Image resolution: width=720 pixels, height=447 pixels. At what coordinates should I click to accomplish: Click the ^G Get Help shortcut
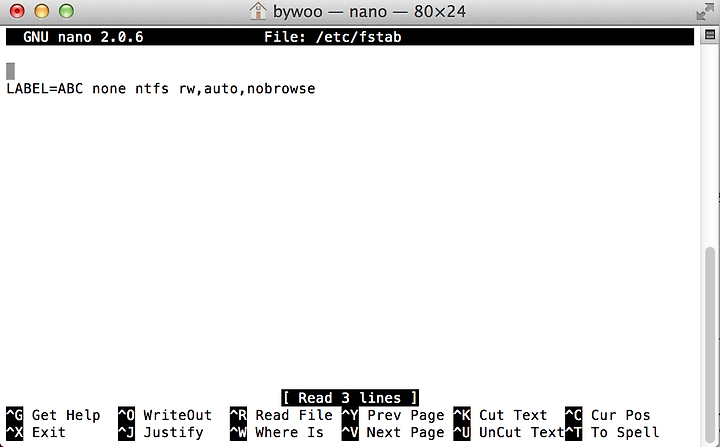[53, 415]
